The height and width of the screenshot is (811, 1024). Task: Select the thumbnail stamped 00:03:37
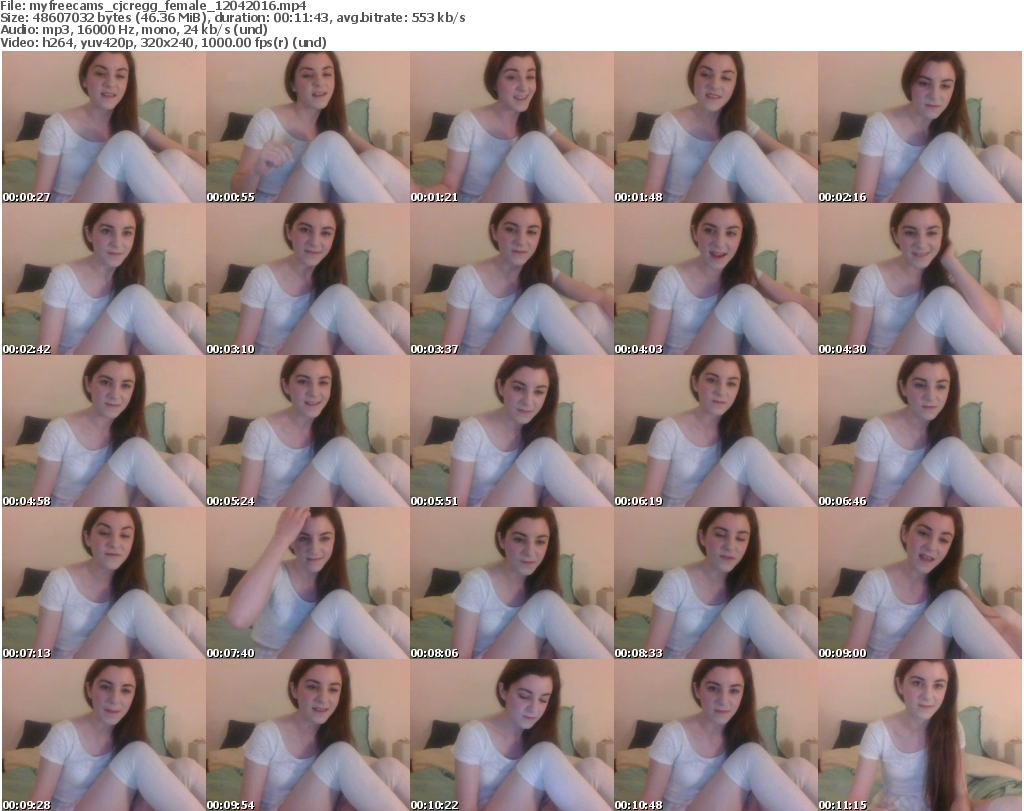(x=511, y=279)
